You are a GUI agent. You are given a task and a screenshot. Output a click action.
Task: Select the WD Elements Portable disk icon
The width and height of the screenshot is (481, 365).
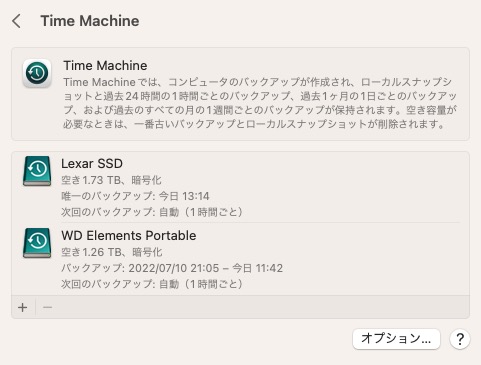pos(37,243)
